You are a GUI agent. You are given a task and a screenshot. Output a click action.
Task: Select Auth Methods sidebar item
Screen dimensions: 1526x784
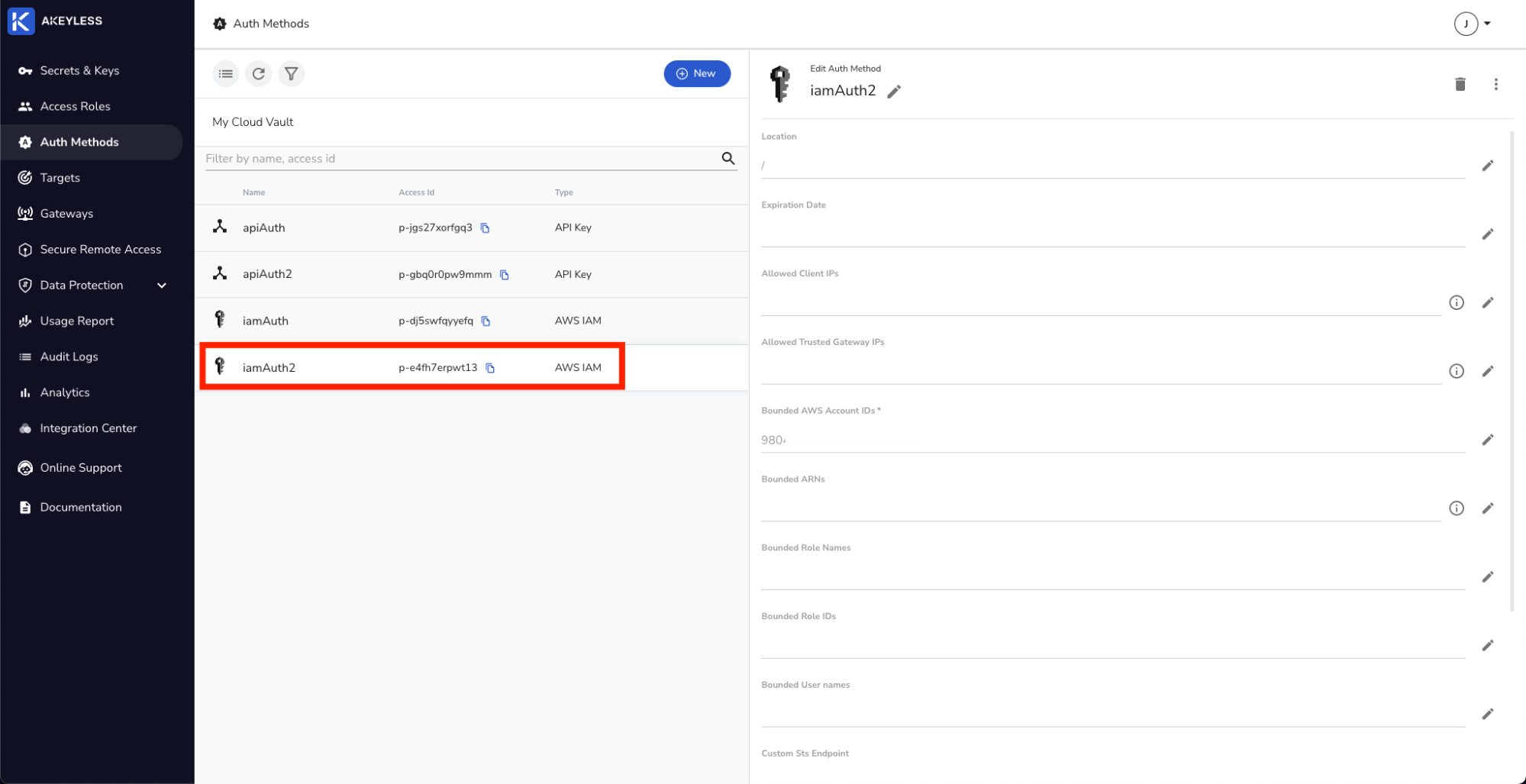(92, 142)
